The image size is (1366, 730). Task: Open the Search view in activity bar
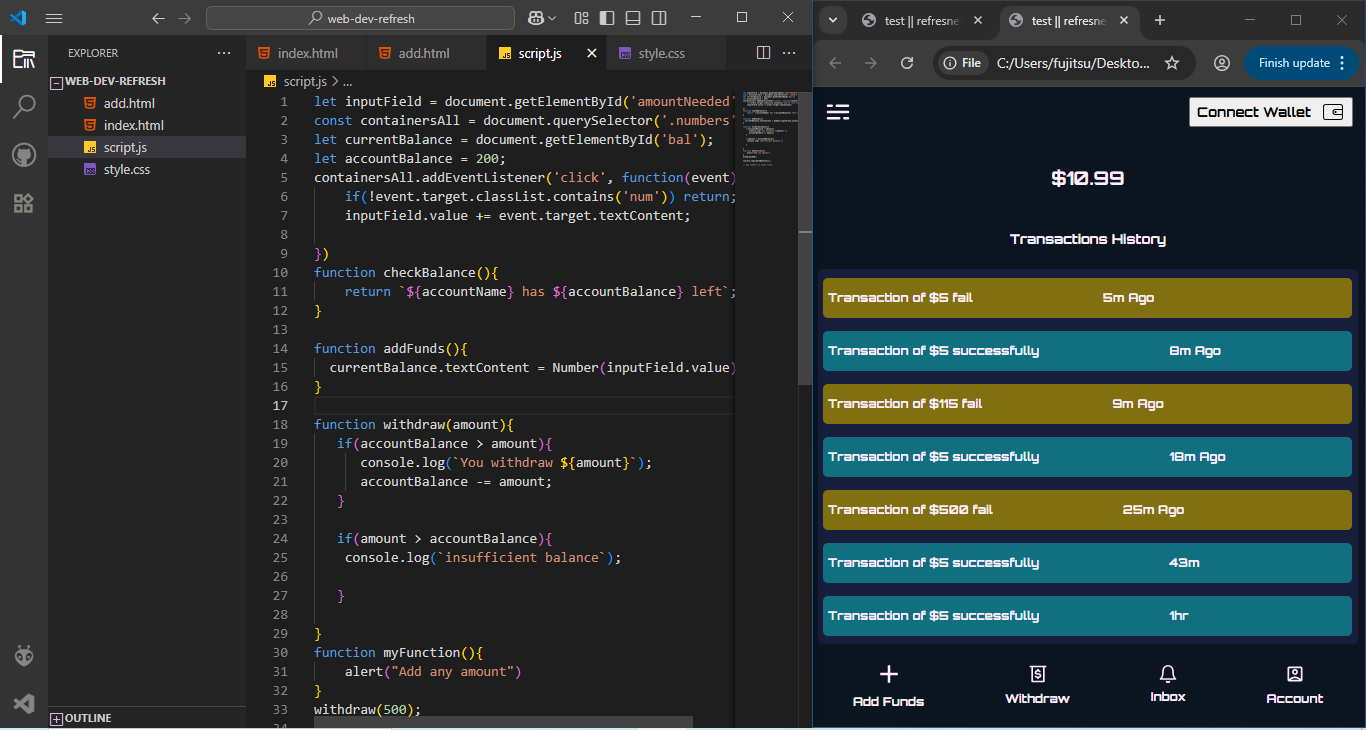pos(24,107)
